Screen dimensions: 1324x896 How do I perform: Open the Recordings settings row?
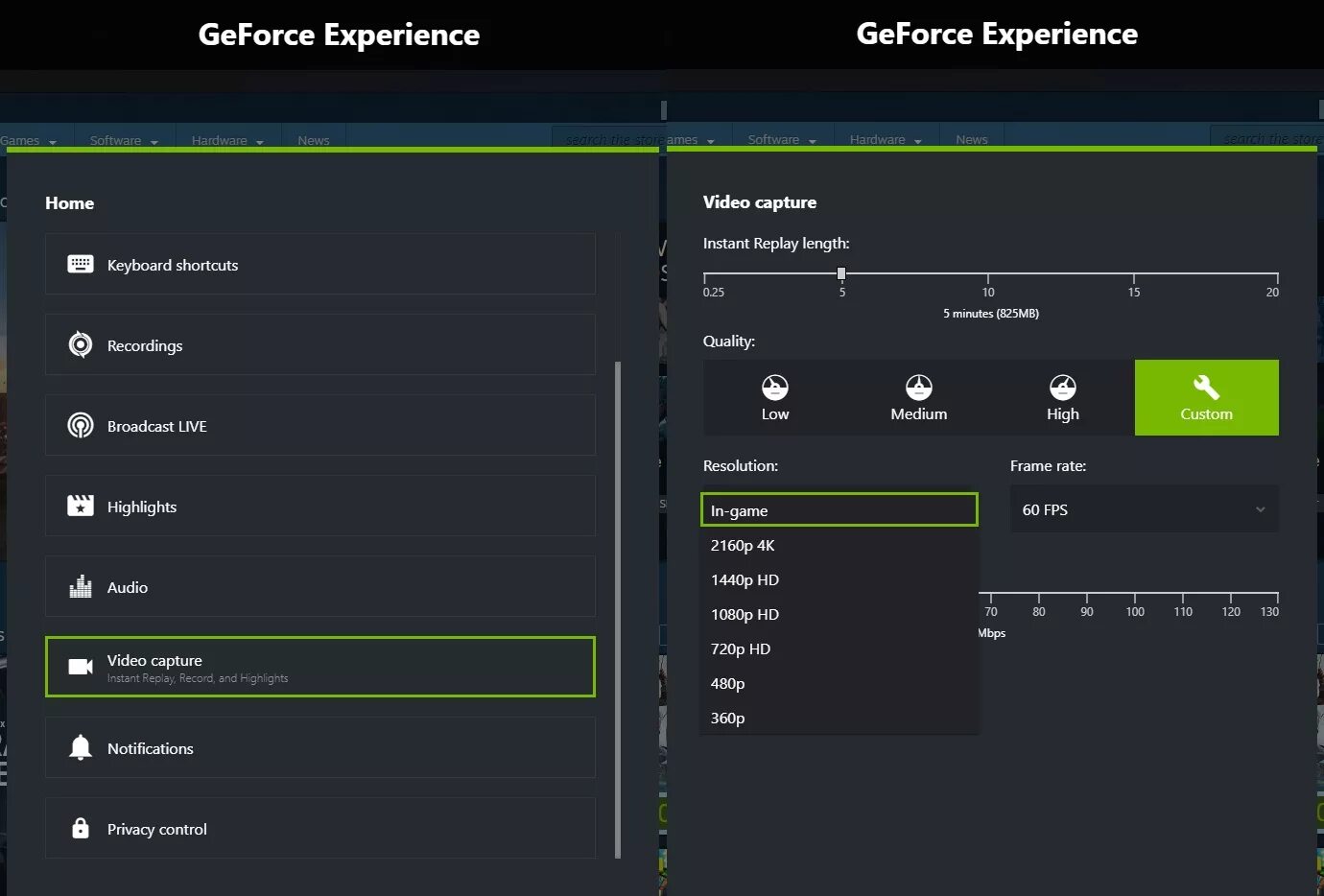[320, 344]
